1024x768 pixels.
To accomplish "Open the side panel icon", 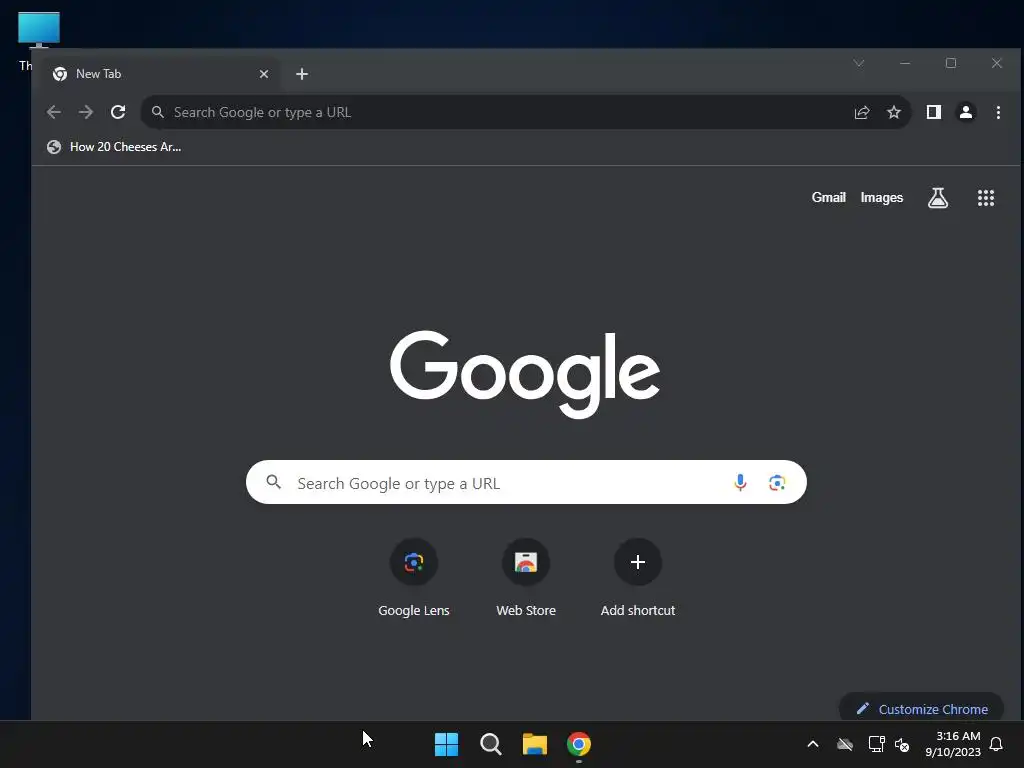I will (x=934, y=112).
